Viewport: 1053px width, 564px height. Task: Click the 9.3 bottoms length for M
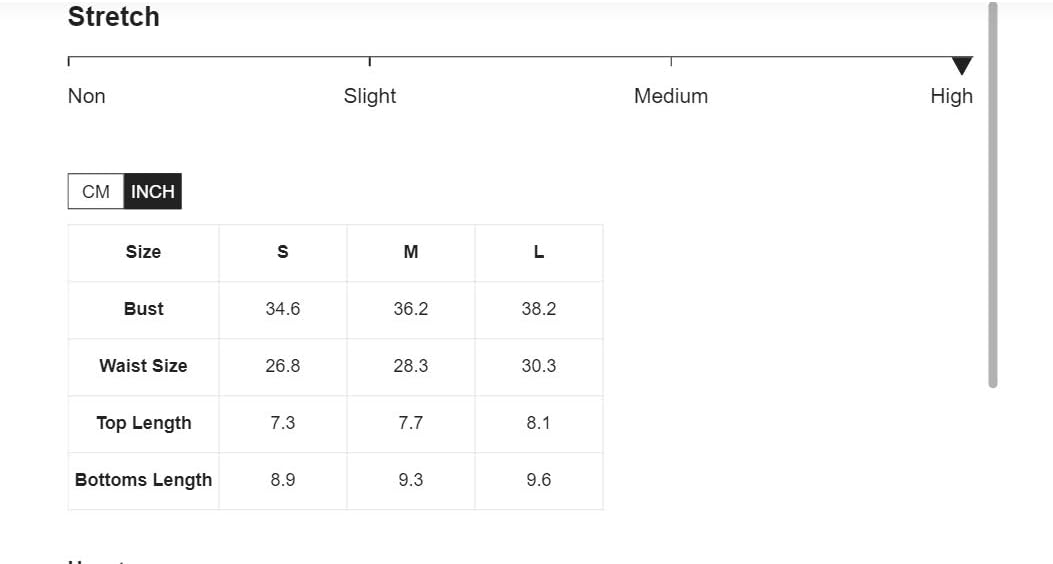coord(411,480)
